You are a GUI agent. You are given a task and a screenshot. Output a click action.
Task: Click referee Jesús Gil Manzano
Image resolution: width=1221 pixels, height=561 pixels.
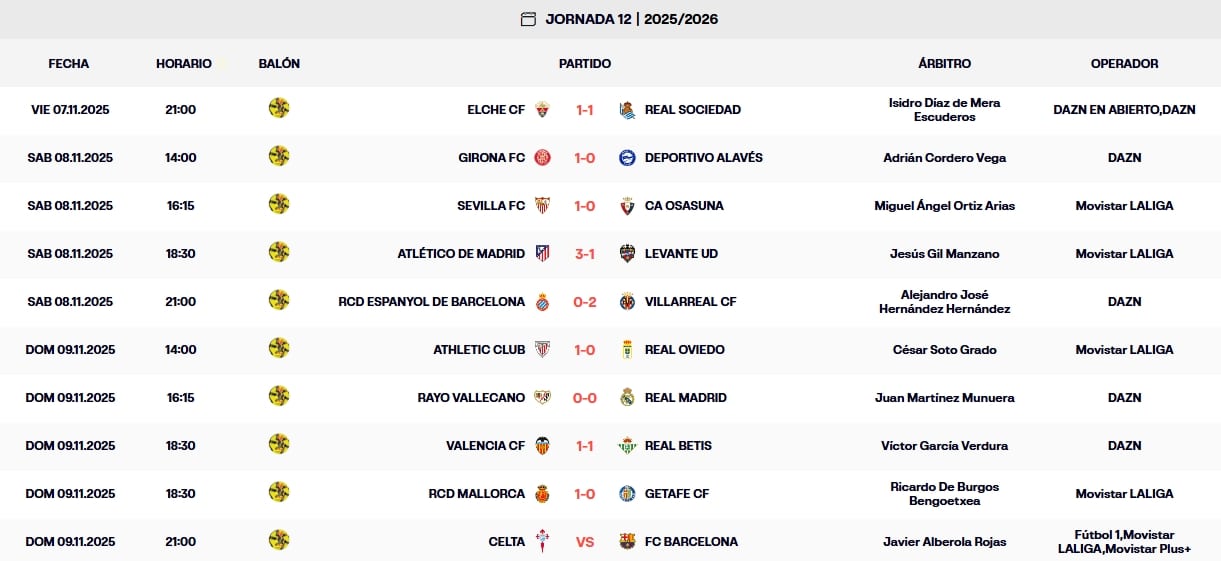click(944, 254)
